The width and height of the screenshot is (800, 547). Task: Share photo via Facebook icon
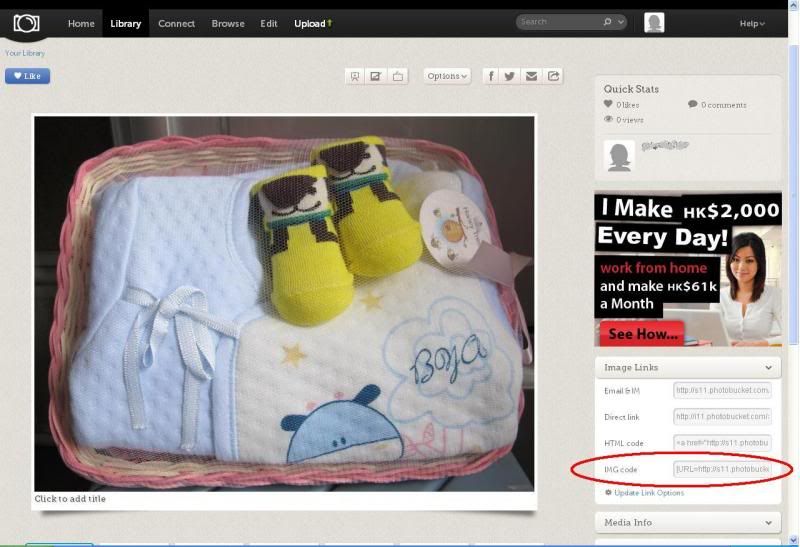[x=491, y=76]
